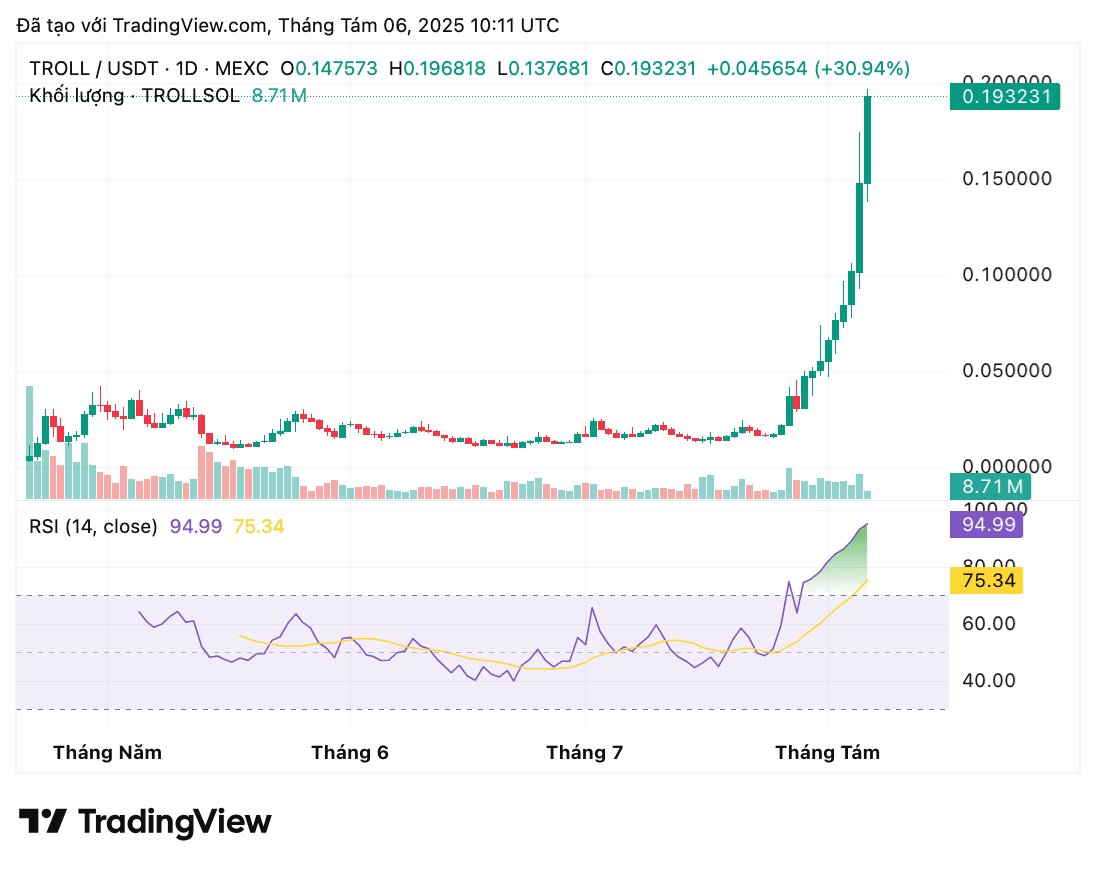Screen dimensions: 1096x869
Task: Select the RSI (14, close) indicator legend
Action: coord(93,526)
